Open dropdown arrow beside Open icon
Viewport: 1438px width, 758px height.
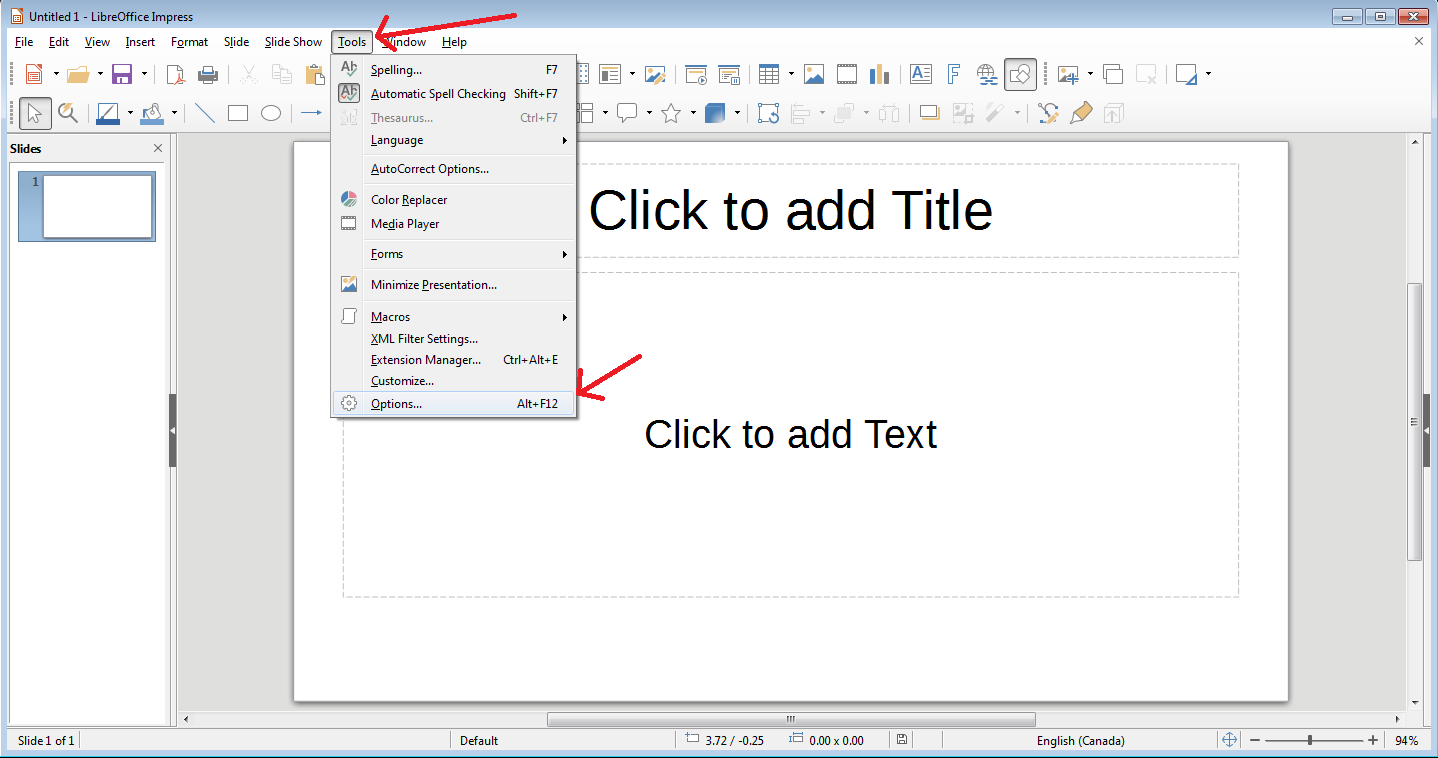point(100,74)
